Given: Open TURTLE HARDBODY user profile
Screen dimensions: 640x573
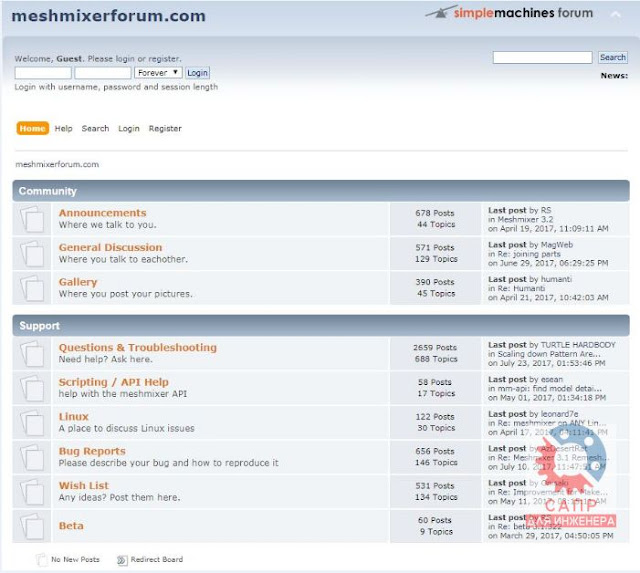Looking at the screenshot, I should (578, 345).
